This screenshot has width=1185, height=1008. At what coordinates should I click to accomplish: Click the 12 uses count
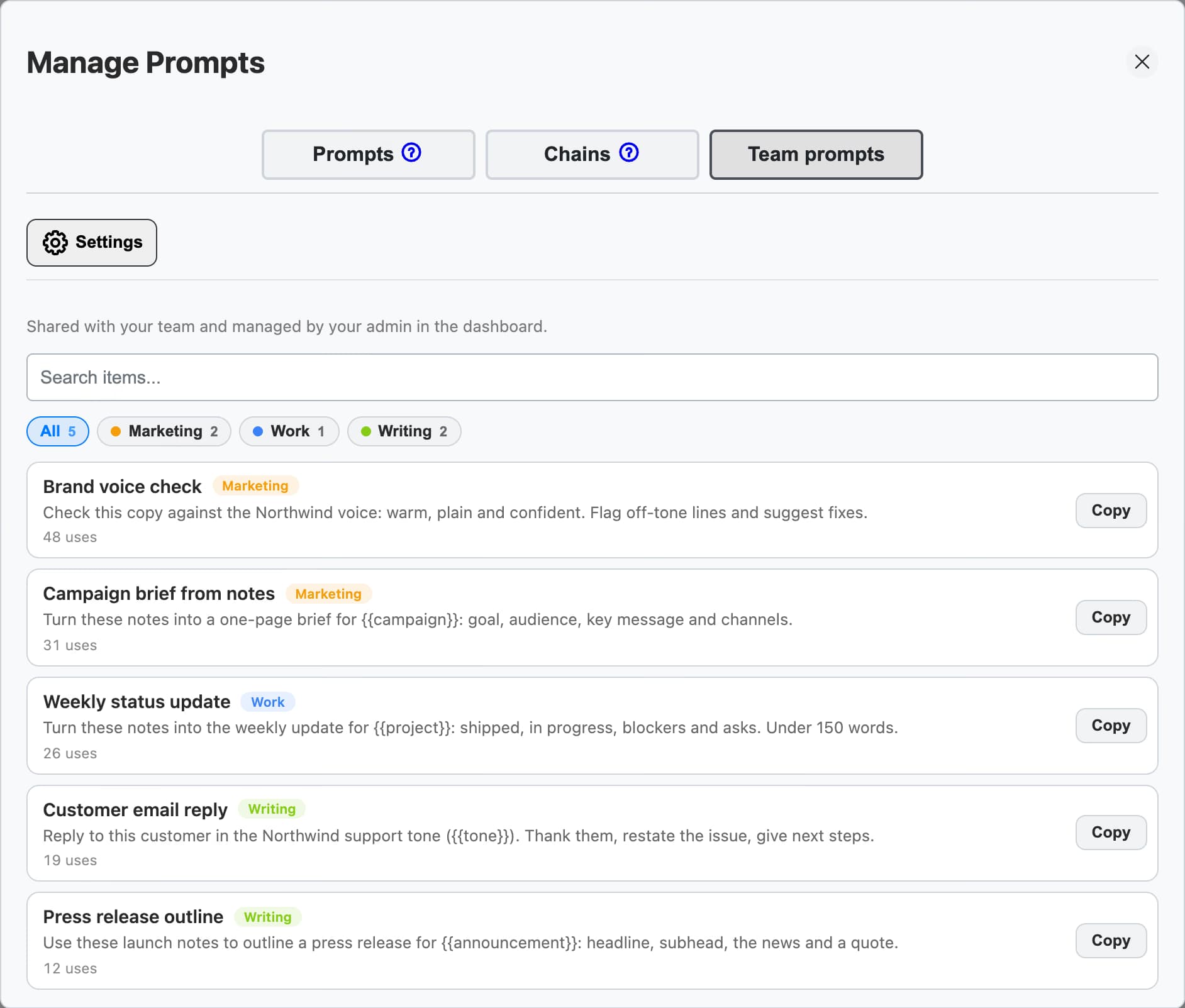70,968
